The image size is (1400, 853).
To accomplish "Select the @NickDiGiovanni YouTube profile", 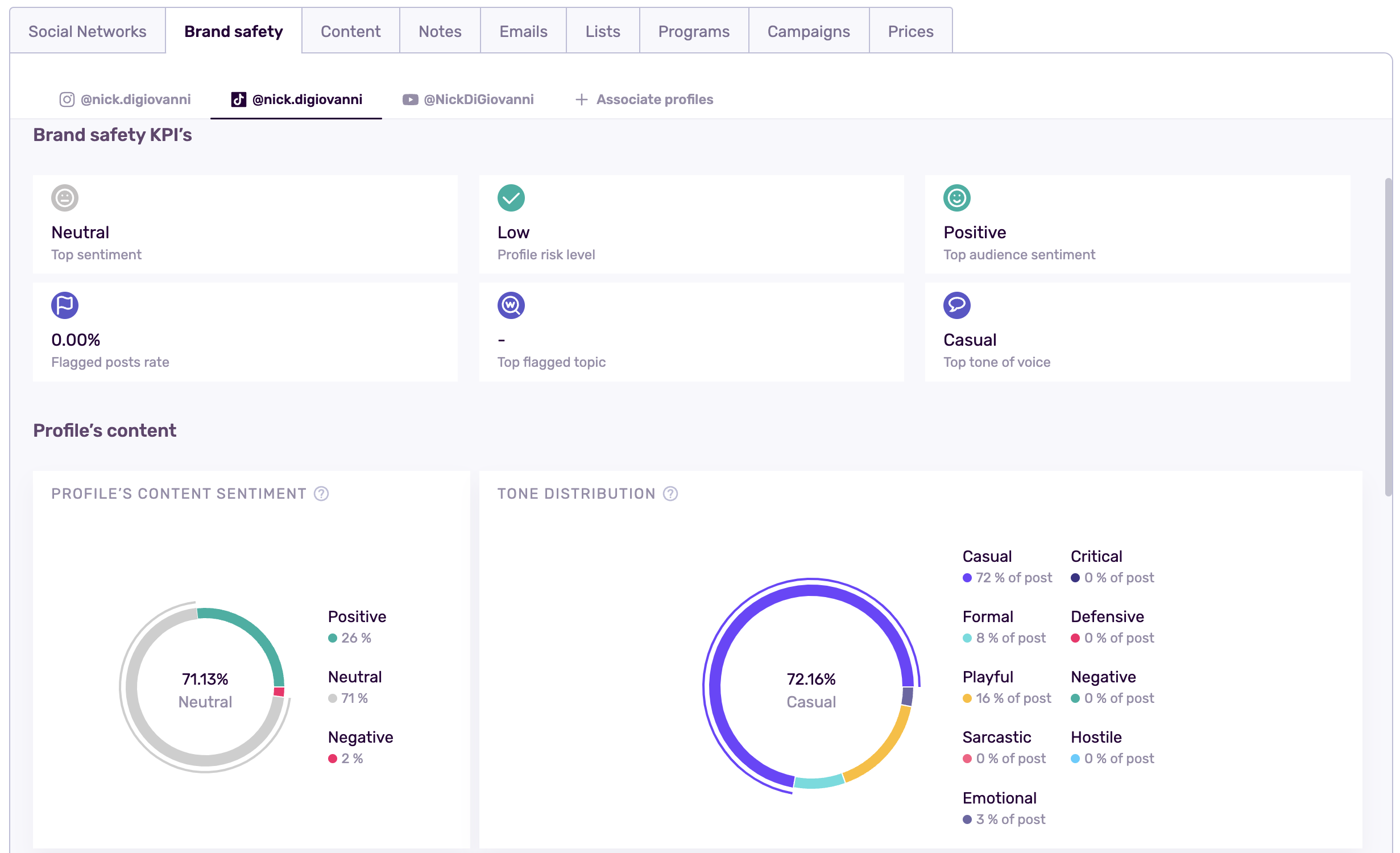I will pyautogui.click(x=478, y=99).
